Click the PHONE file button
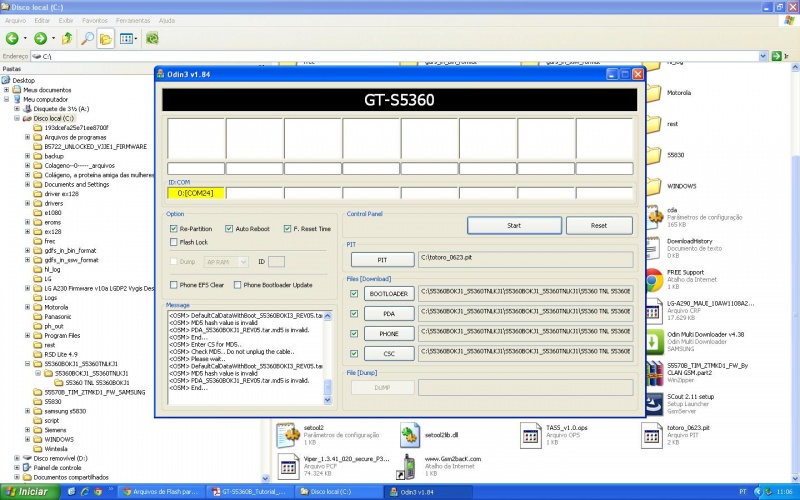This screenshot has height=500, width=800. [x=389, y=333]
